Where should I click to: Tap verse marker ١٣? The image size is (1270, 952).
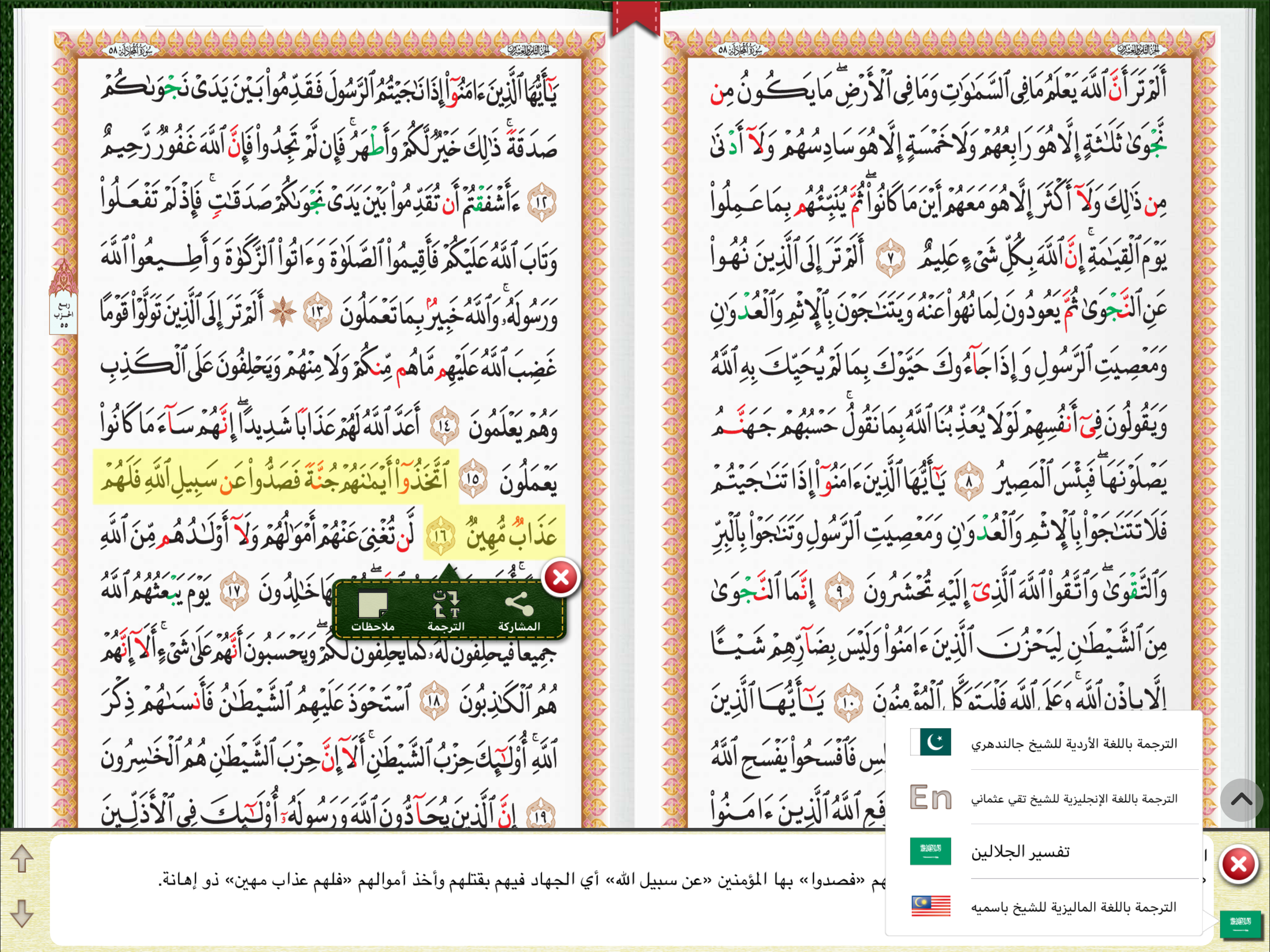coord(317,312)
